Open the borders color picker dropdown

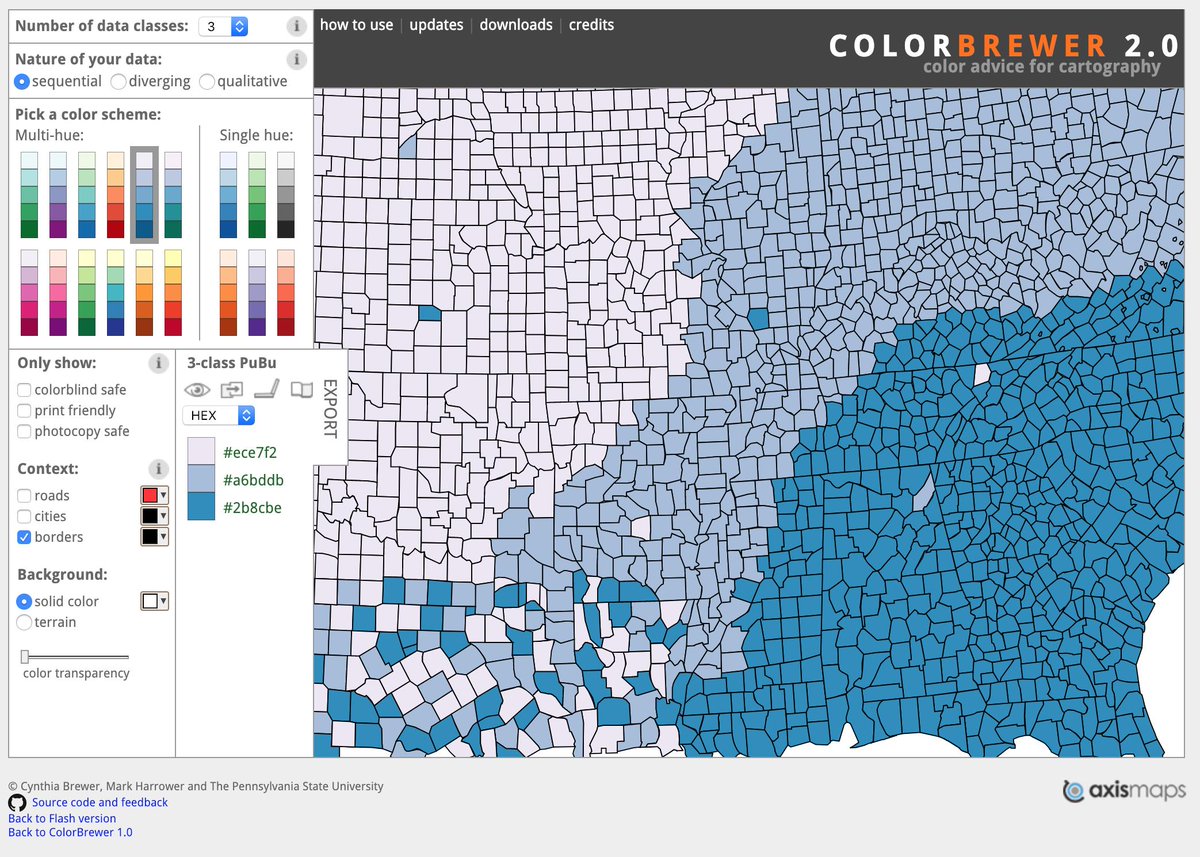pos(154,537)
